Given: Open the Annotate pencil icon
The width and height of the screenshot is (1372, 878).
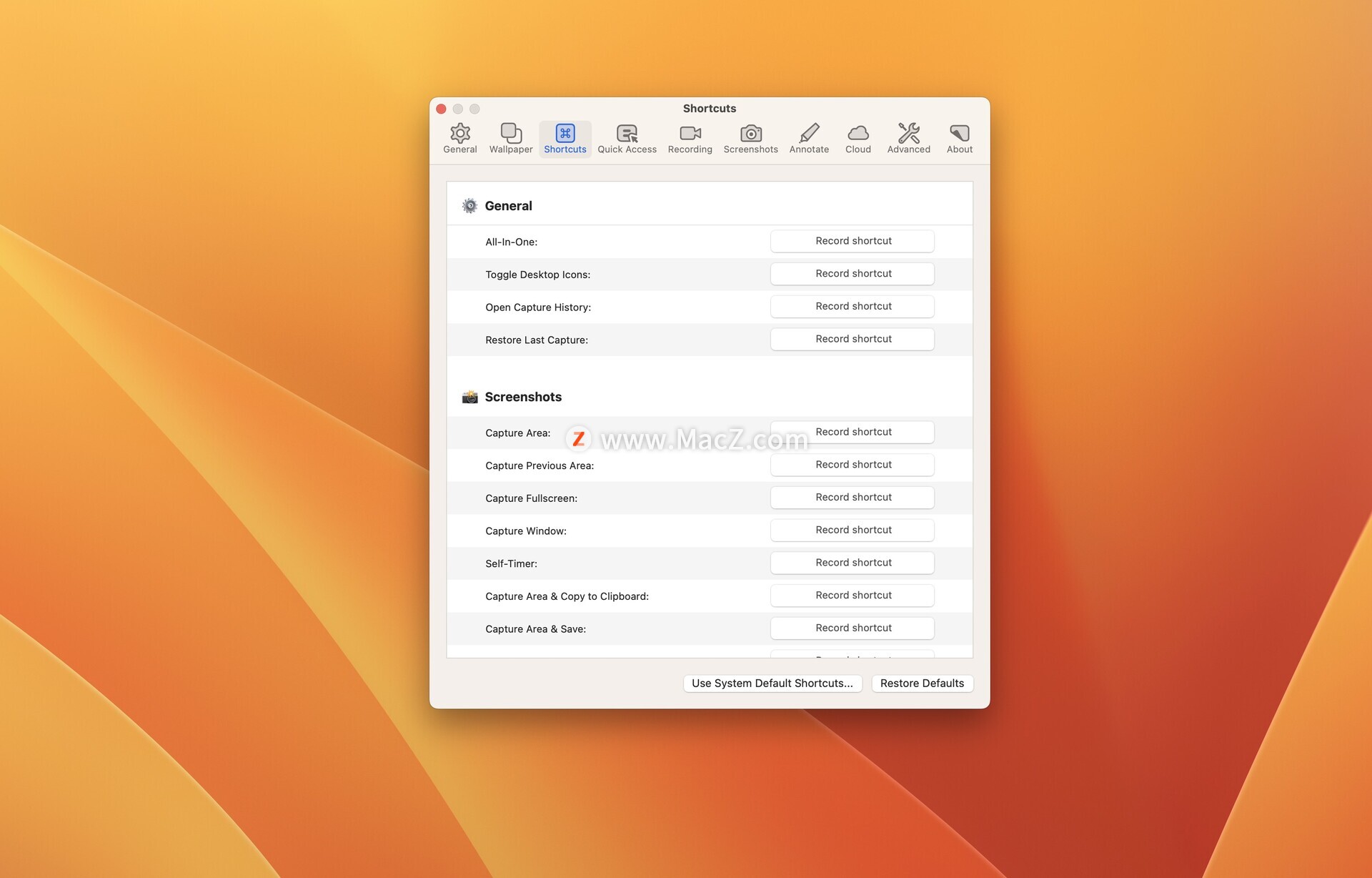Looking at the screenshot, I should (x=809, y=134).
